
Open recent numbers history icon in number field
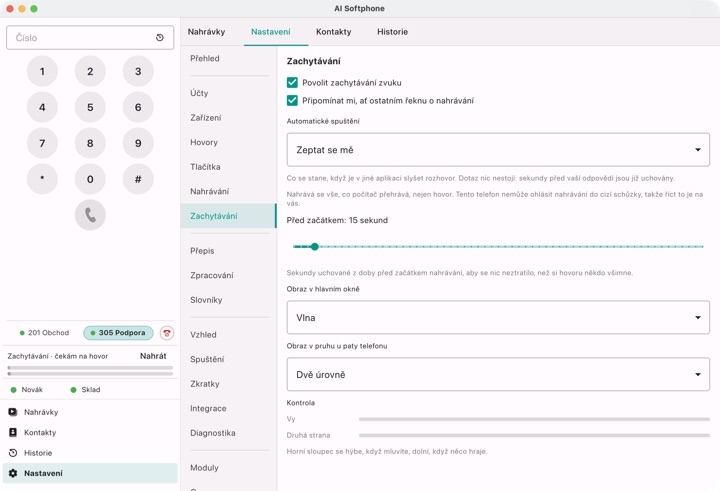pyautogui.click(x=160, y=38)
